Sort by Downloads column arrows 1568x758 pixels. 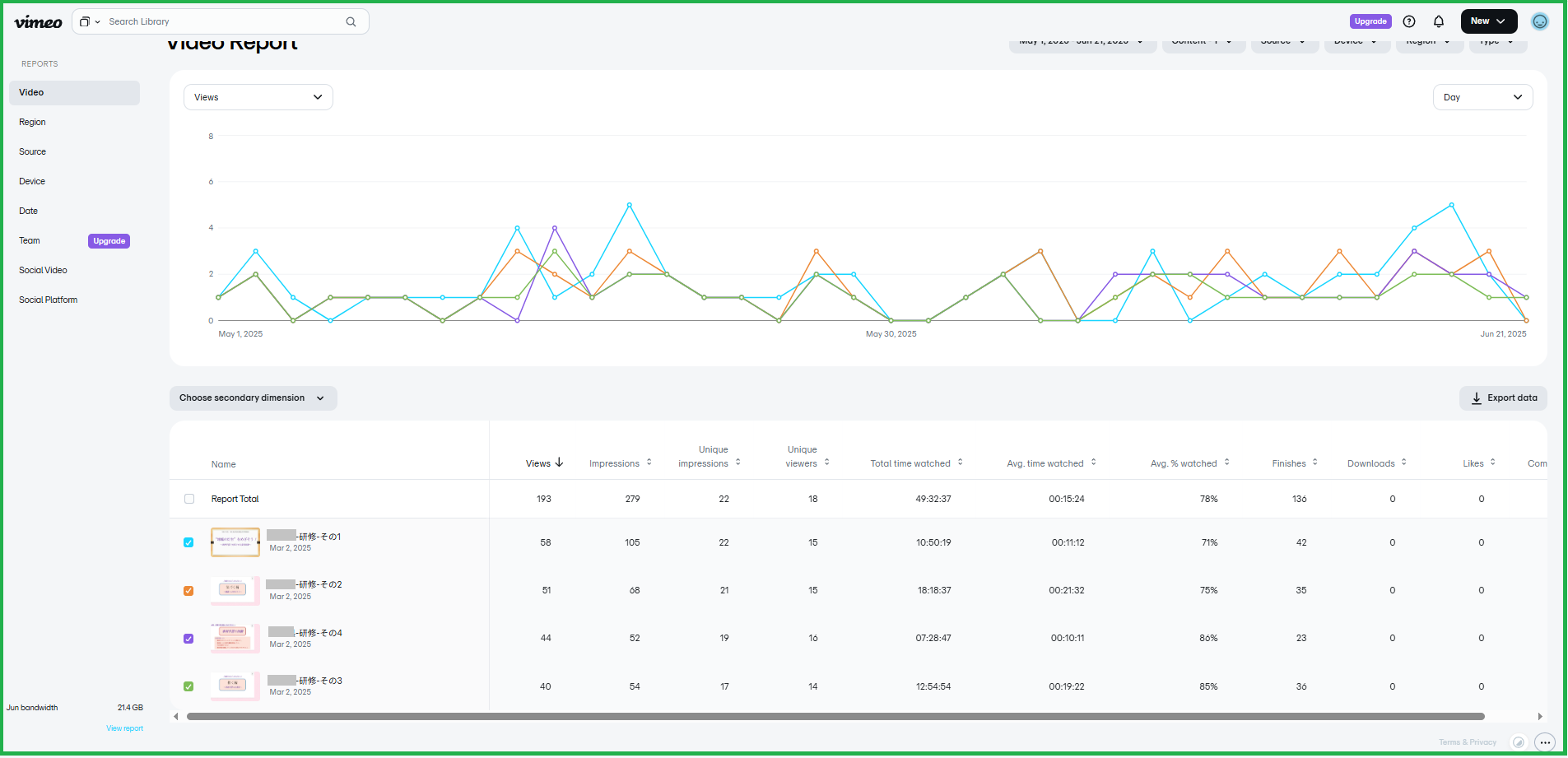click(1404, 463)
